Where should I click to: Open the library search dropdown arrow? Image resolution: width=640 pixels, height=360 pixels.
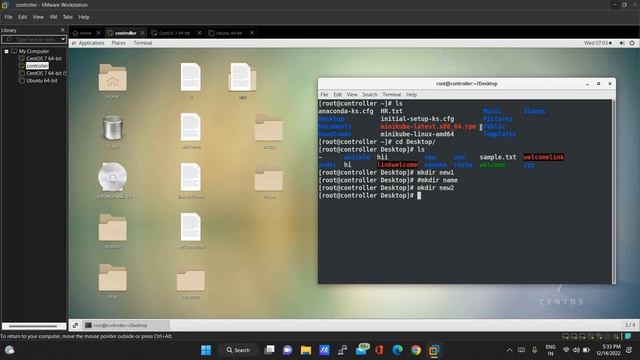63,39
